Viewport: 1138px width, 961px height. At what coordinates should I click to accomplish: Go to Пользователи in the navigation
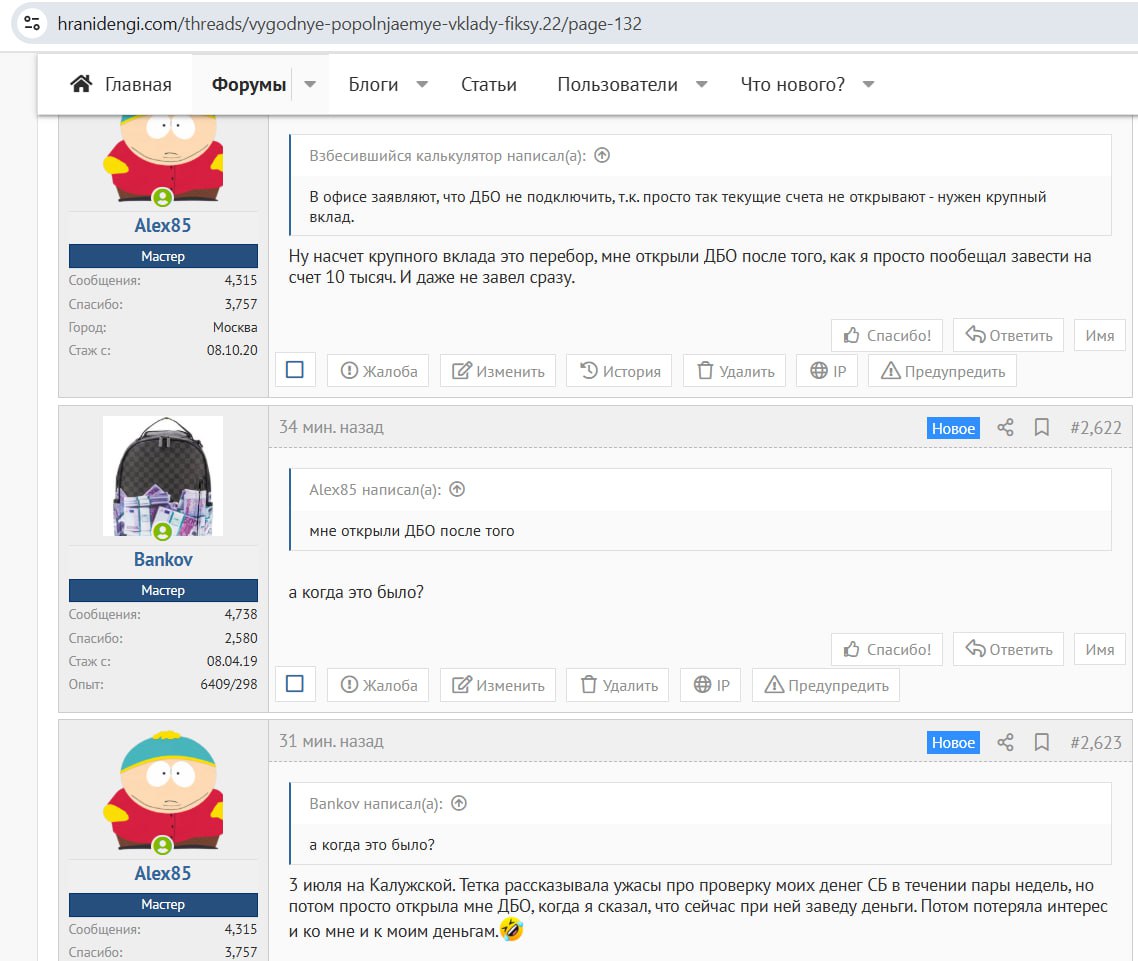pos(617,84)
